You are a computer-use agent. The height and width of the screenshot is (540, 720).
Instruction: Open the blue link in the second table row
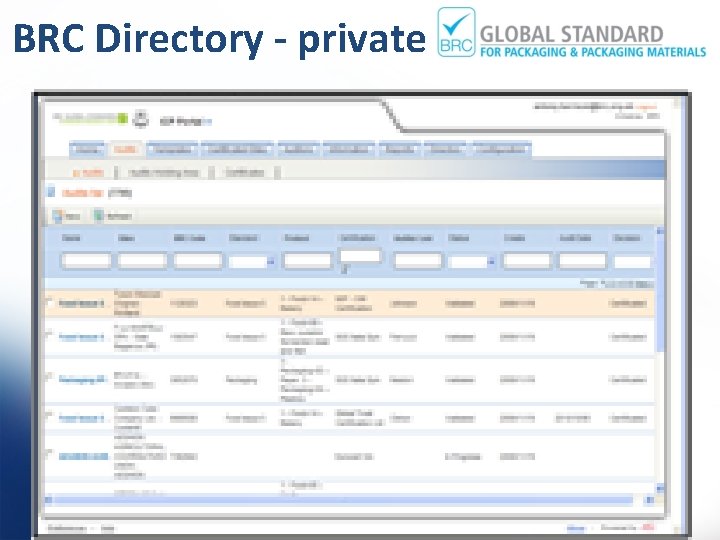tap(81, 337)
